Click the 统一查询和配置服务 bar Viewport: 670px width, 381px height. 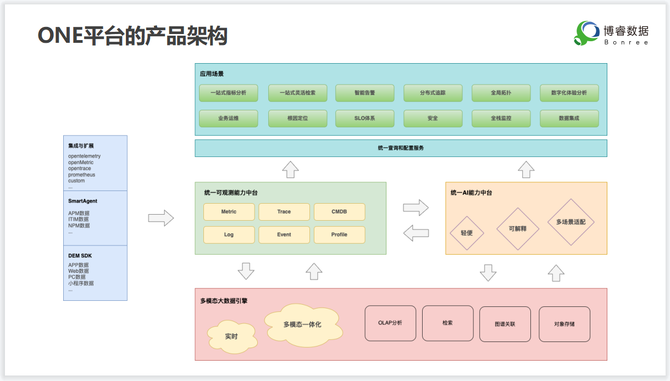(x=401, y=148)
